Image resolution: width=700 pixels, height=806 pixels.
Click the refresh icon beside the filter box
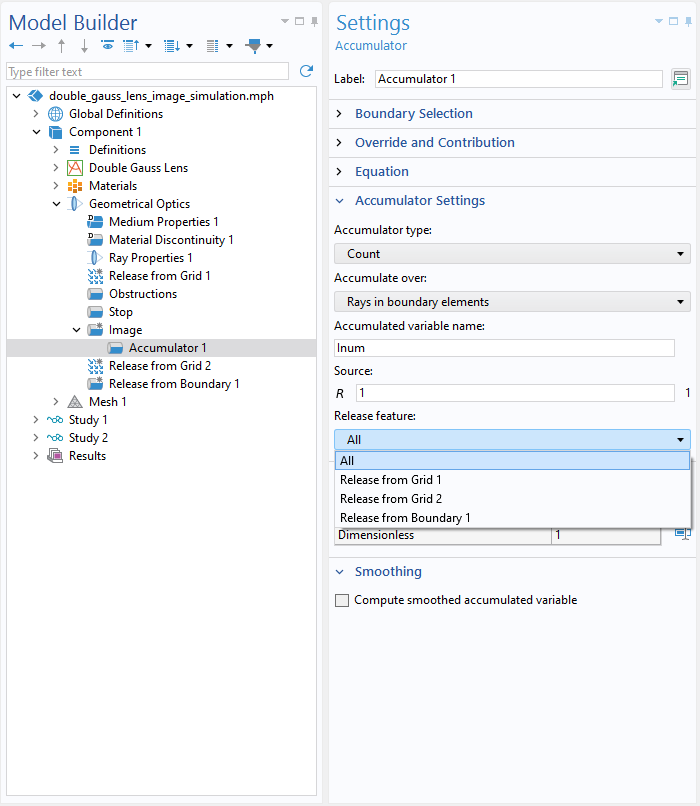click(306, 71)
